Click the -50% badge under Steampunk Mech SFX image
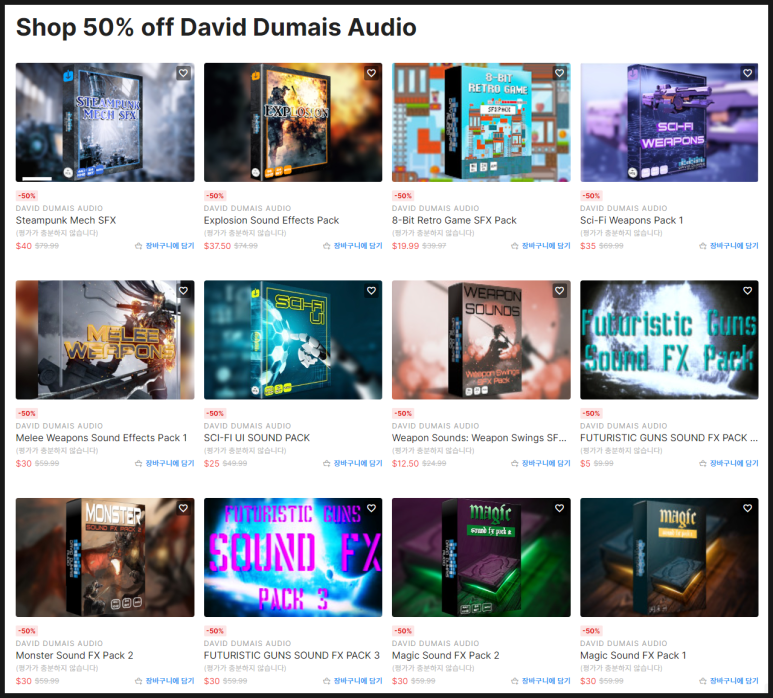The height and width of the screenshot is (698, 773). tap(27, 196)
